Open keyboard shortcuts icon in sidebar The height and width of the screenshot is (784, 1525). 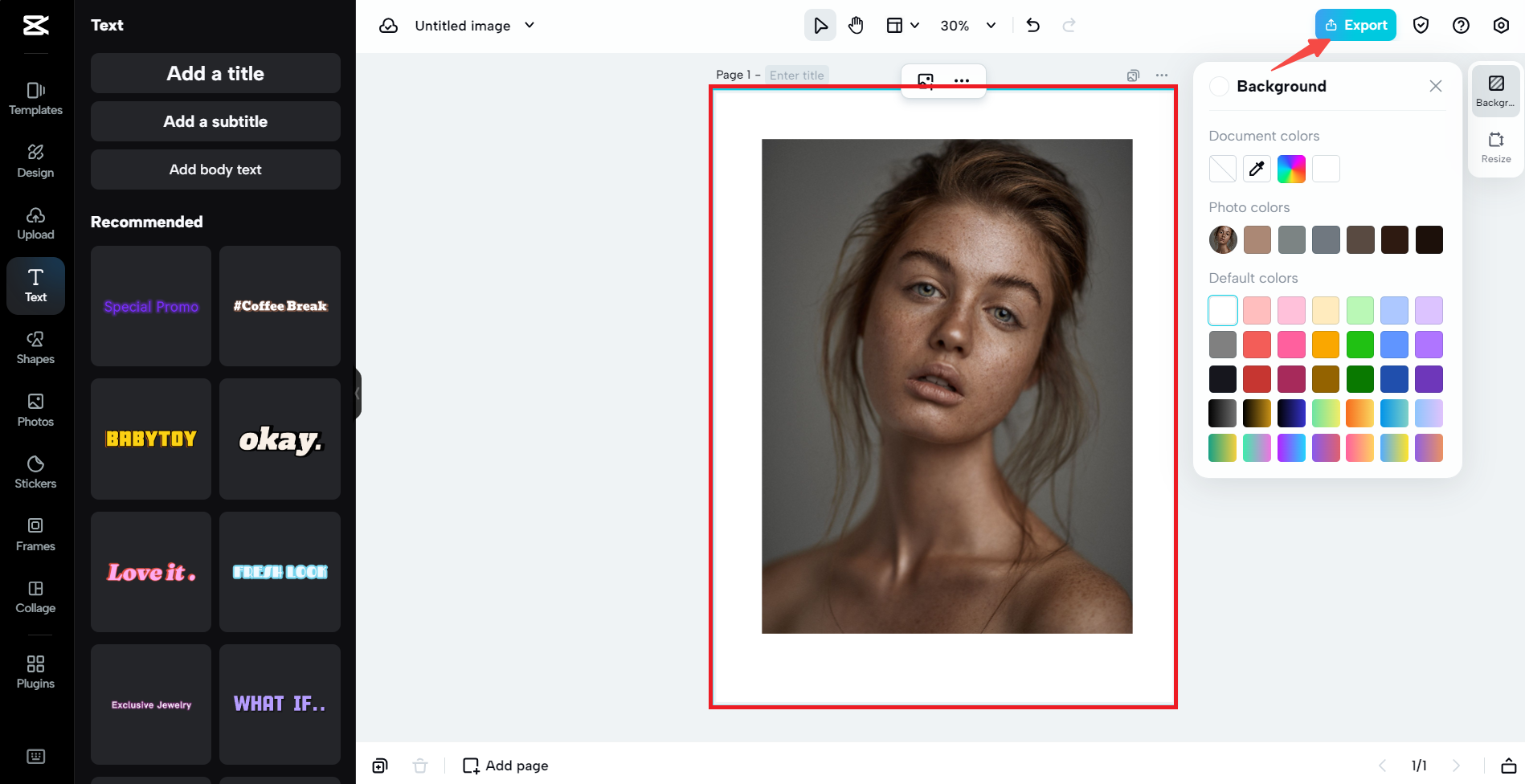coord(35,757)
